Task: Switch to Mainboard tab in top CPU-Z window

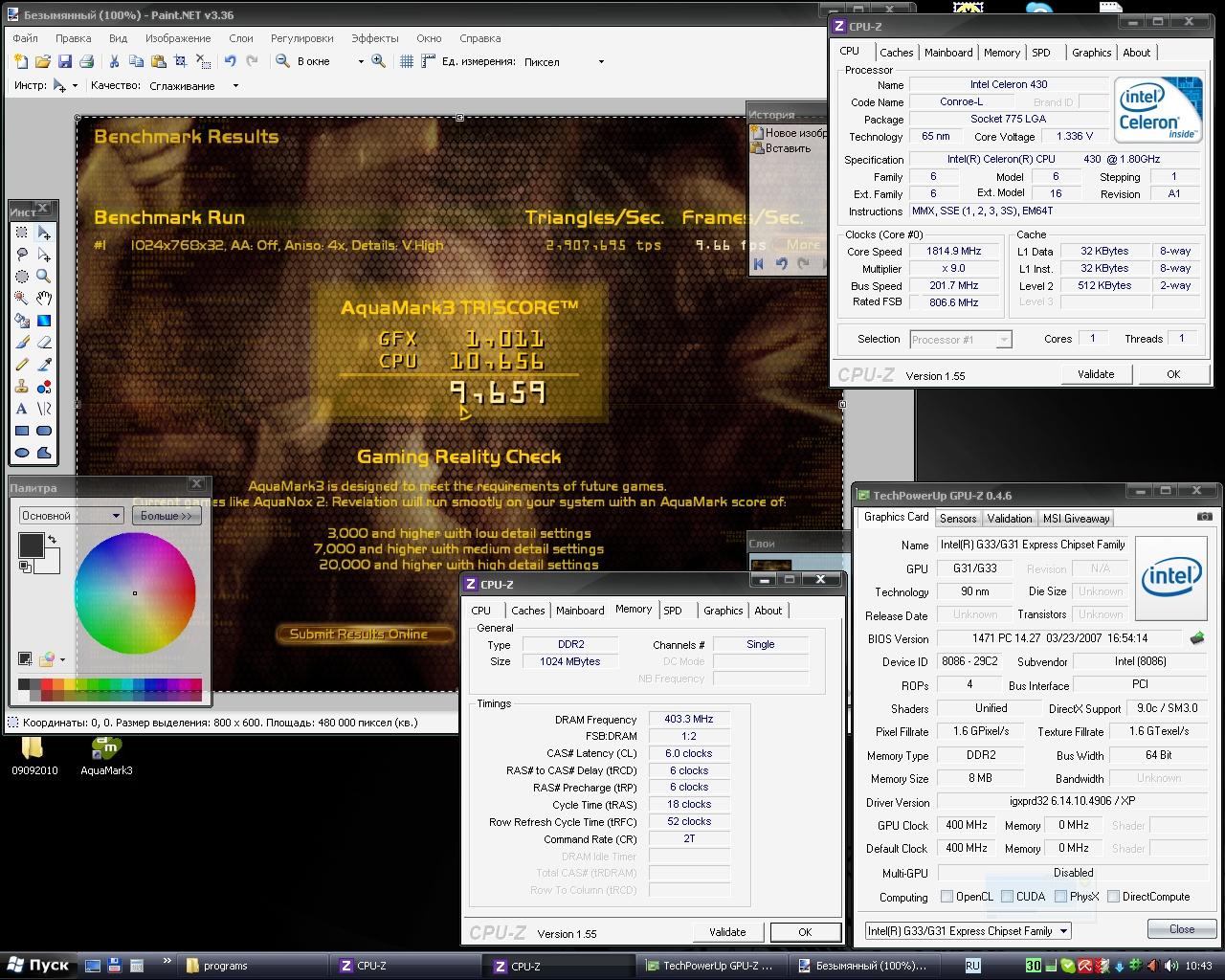Action: click(x=948, y=53)
